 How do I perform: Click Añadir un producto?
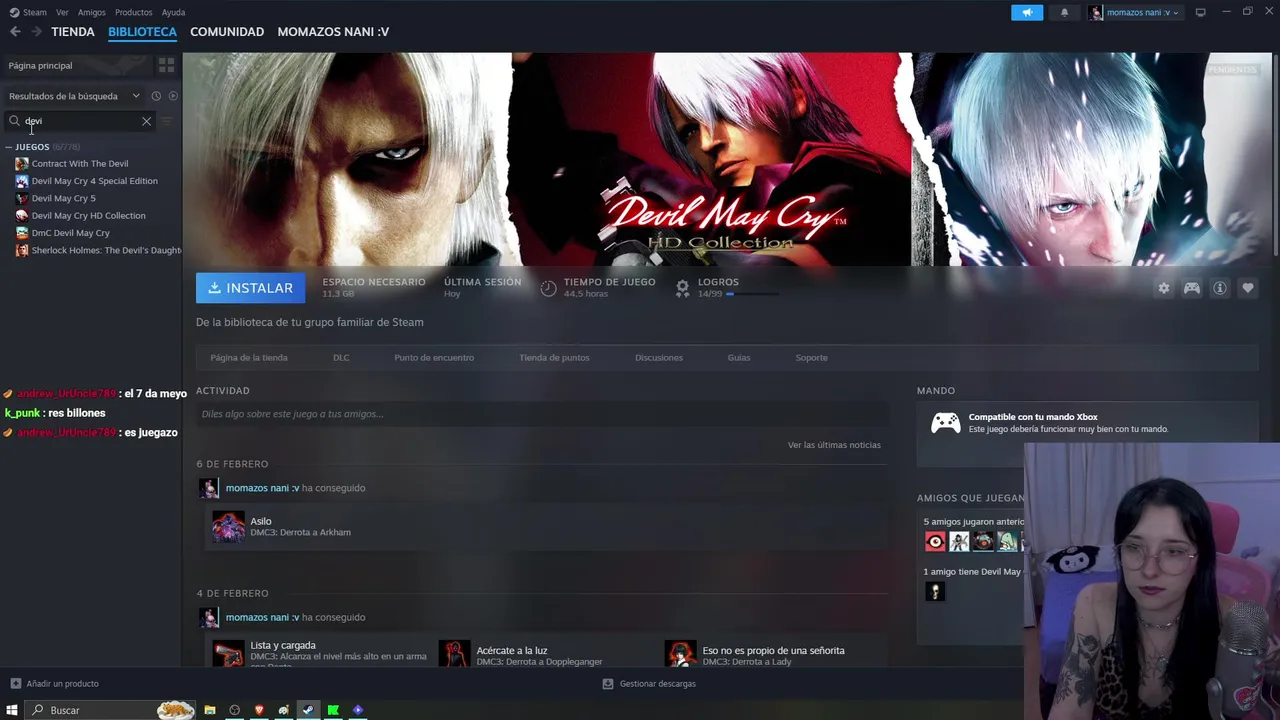point(54,684)
